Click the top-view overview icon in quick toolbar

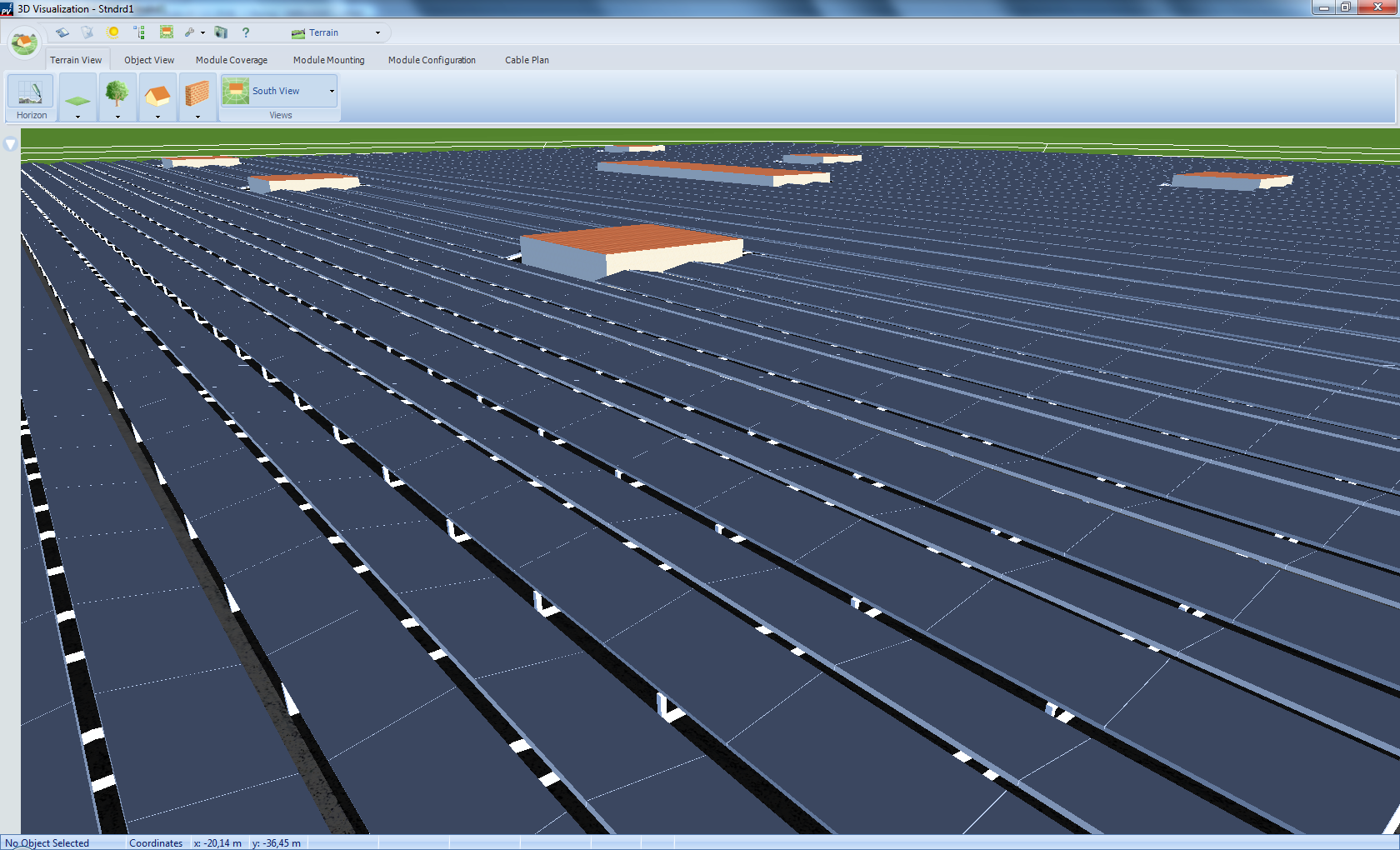tap(167, 32)
